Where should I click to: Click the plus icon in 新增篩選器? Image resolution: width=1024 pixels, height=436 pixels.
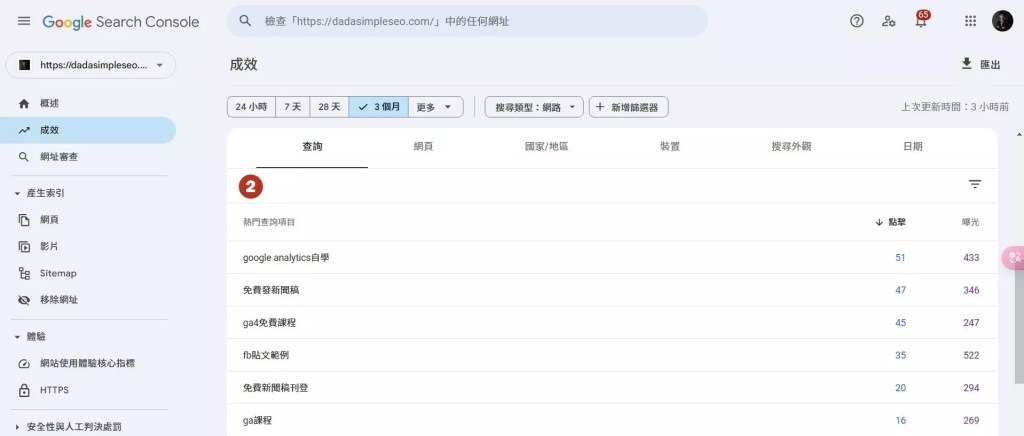point(600,107)
